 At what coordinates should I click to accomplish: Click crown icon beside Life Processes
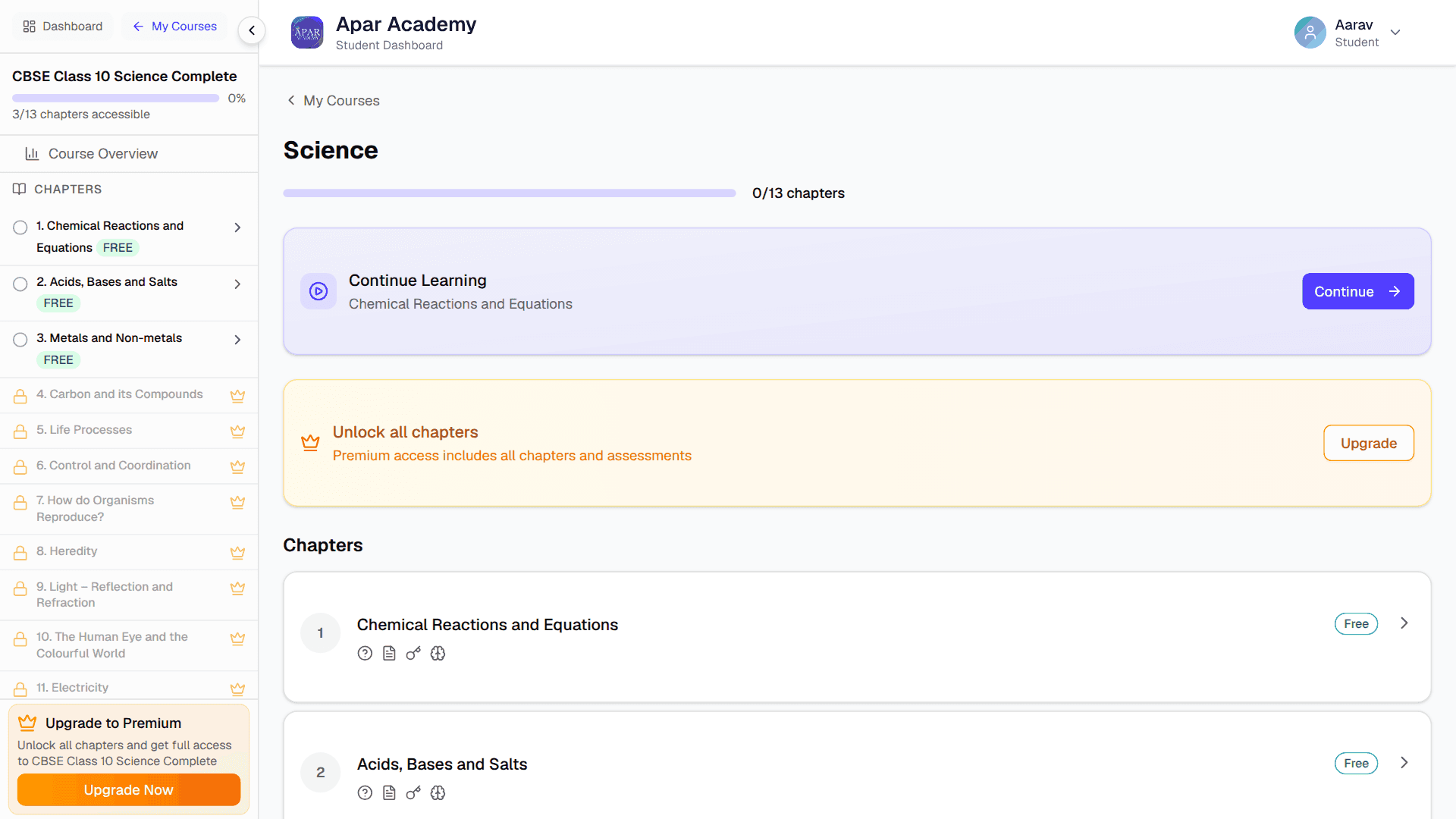(x=237, y=431)
